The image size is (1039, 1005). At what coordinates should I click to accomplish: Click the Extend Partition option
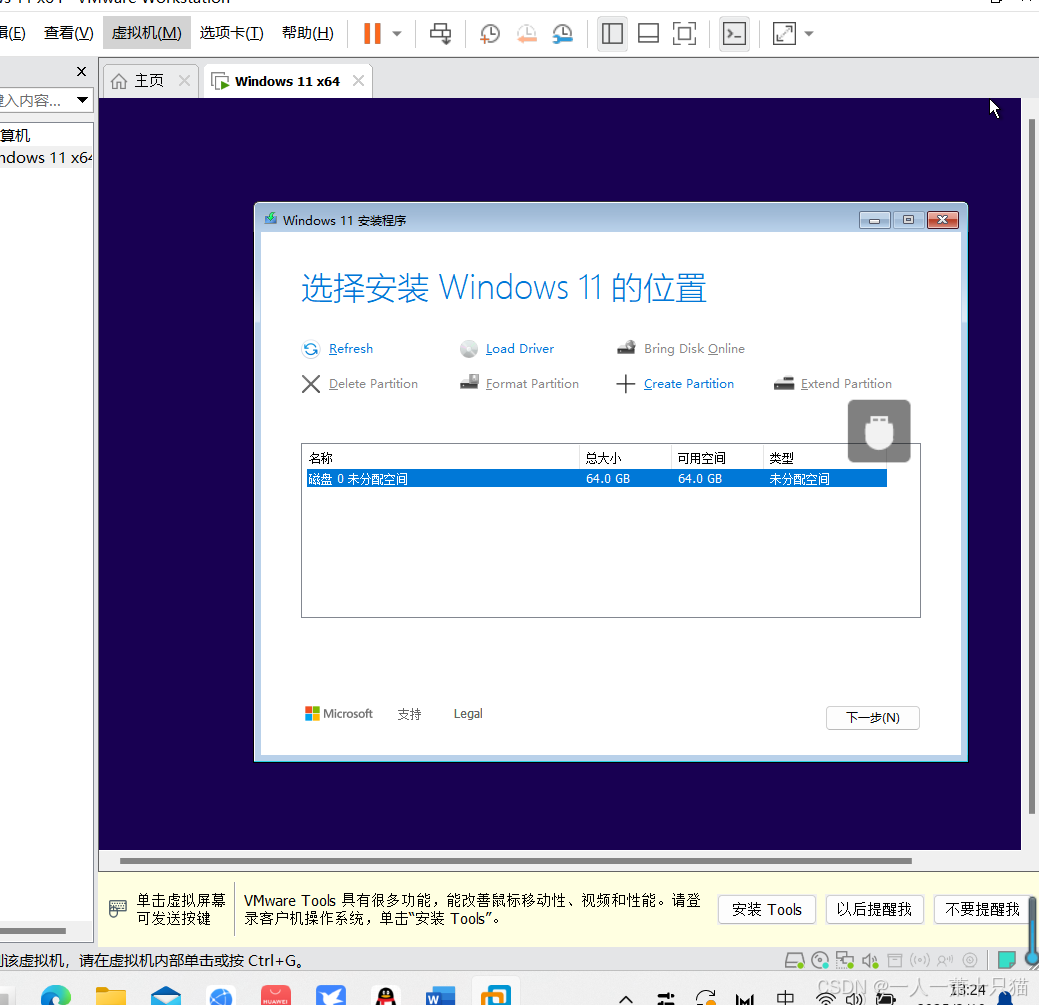pyautogui.click(x=846, y=384)
